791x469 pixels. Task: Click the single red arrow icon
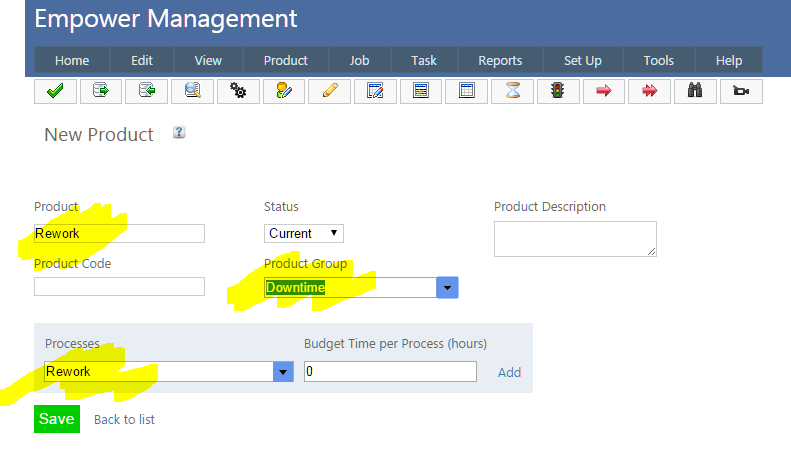point(603,91)
